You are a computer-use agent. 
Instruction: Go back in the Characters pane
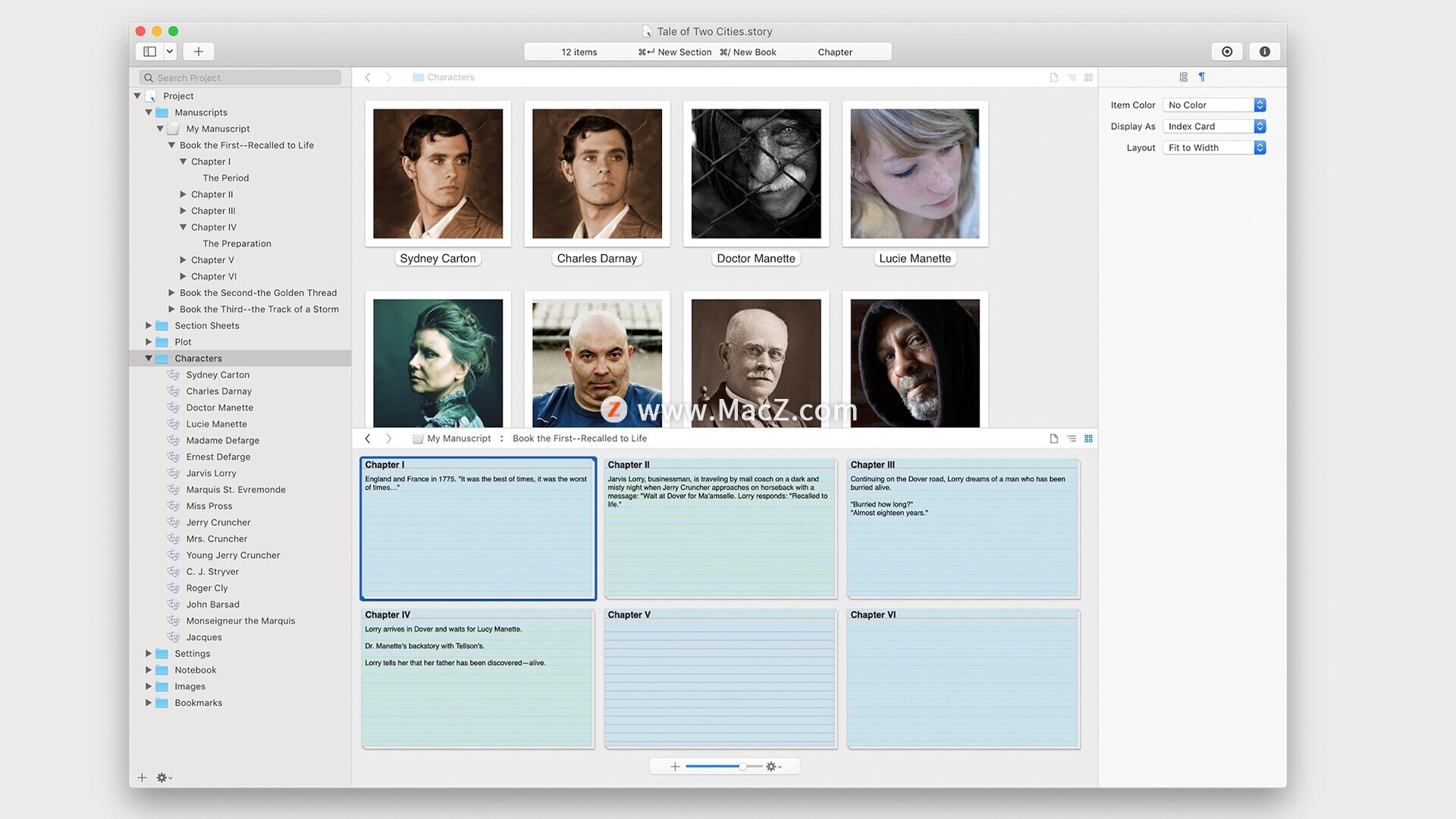[368, 77]
